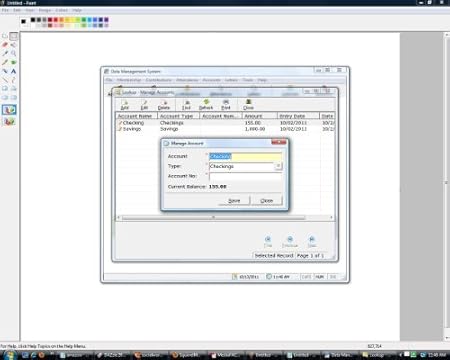Open Paint's Edit menu
Screen dimensions: 450x360
click(x=17, y=10)
